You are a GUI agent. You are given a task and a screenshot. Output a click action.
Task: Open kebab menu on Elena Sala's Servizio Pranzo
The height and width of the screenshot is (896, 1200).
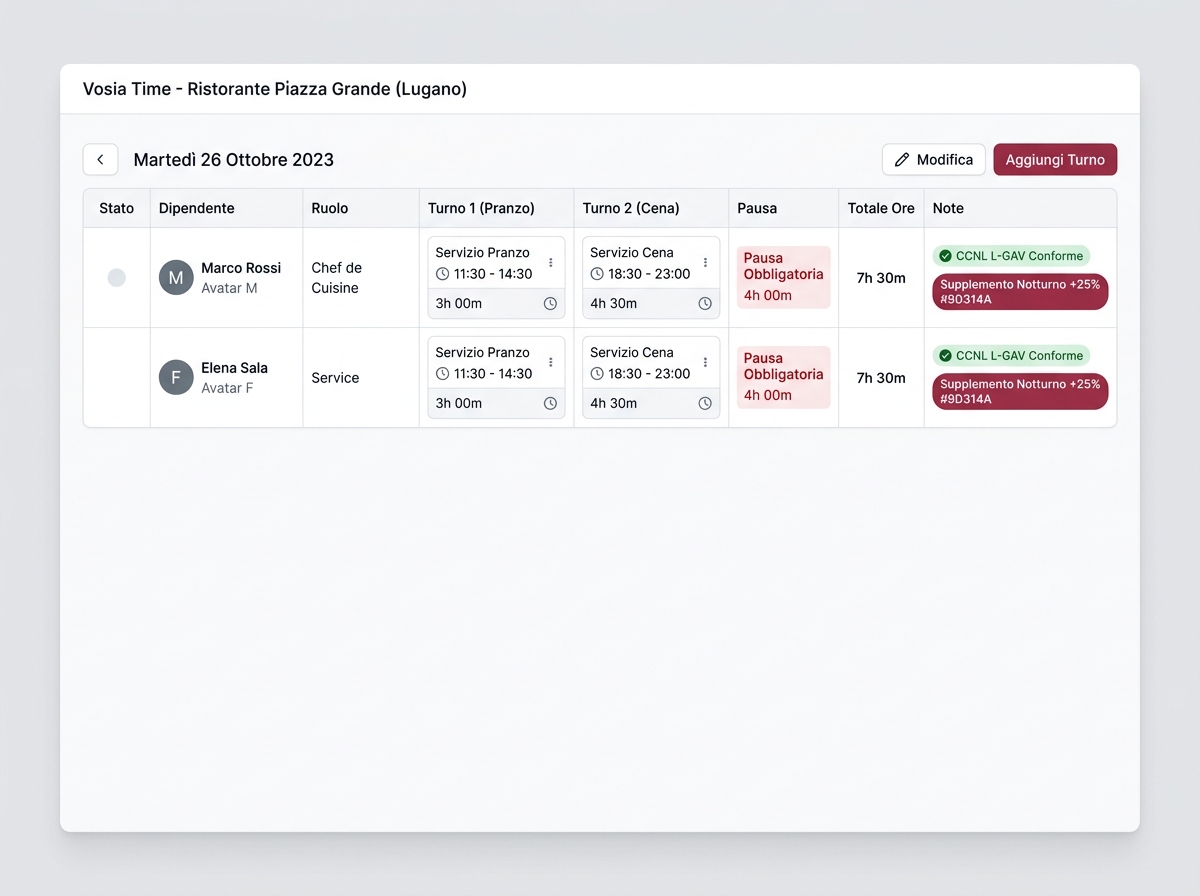(550, 363)
